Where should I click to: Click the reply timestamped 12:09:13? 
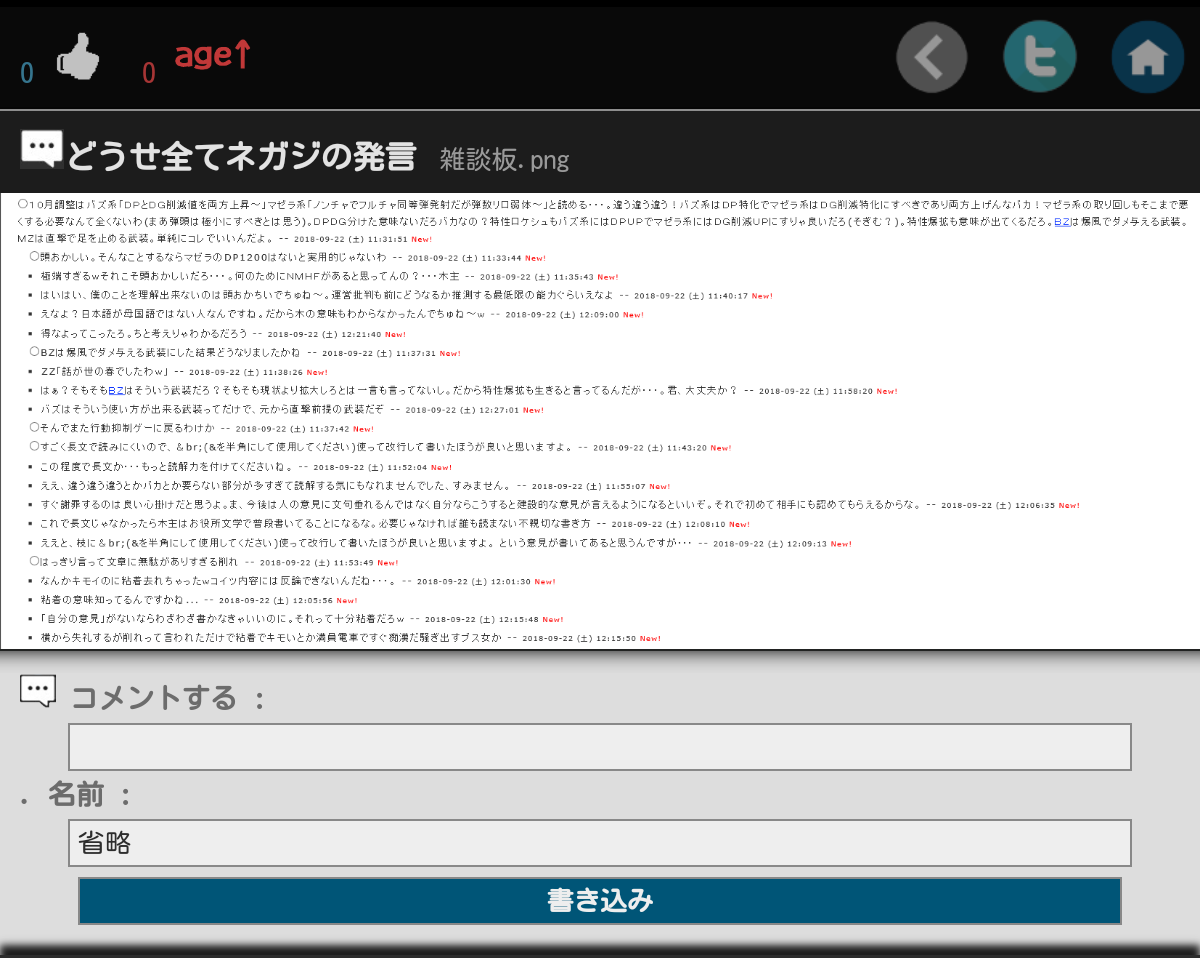coord(446,543)
